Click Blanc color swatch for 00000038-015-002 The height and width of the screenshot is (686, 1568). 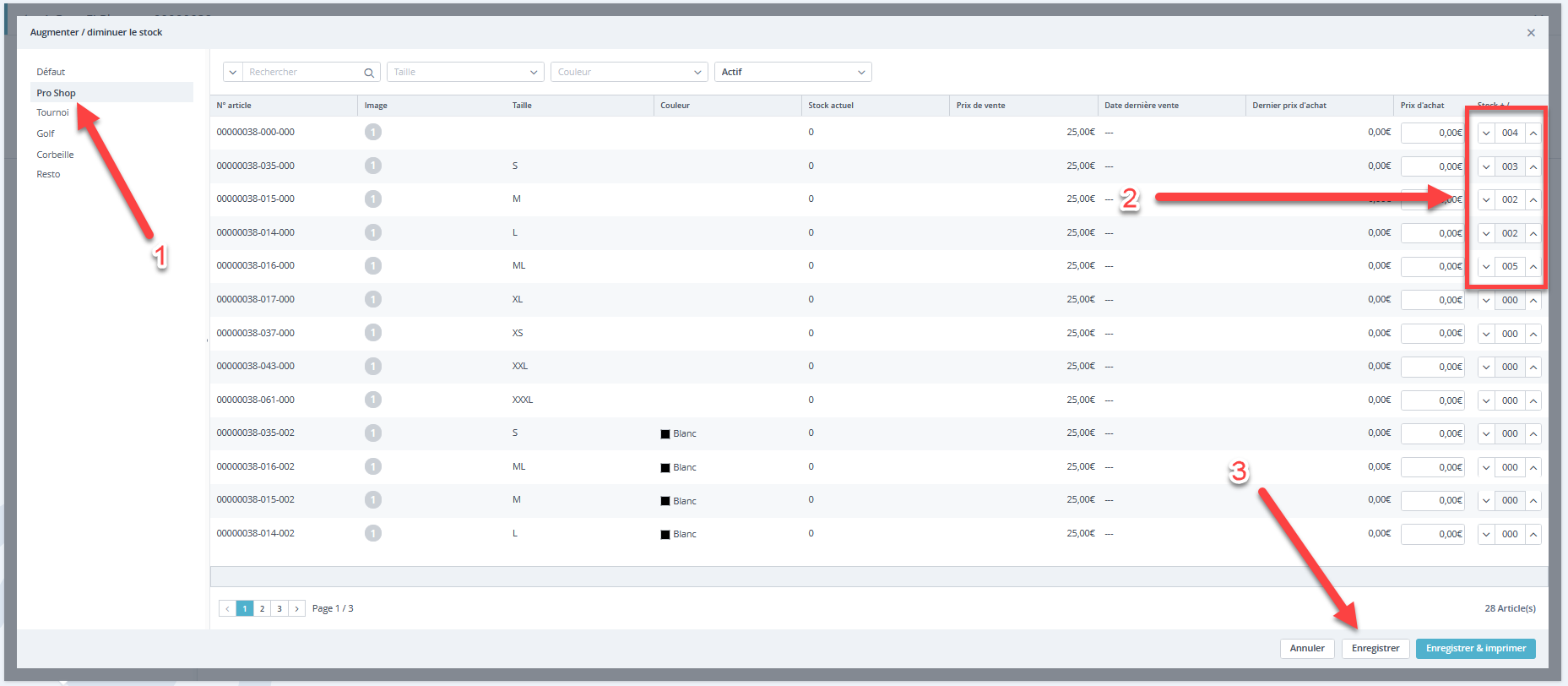point(665,501)
